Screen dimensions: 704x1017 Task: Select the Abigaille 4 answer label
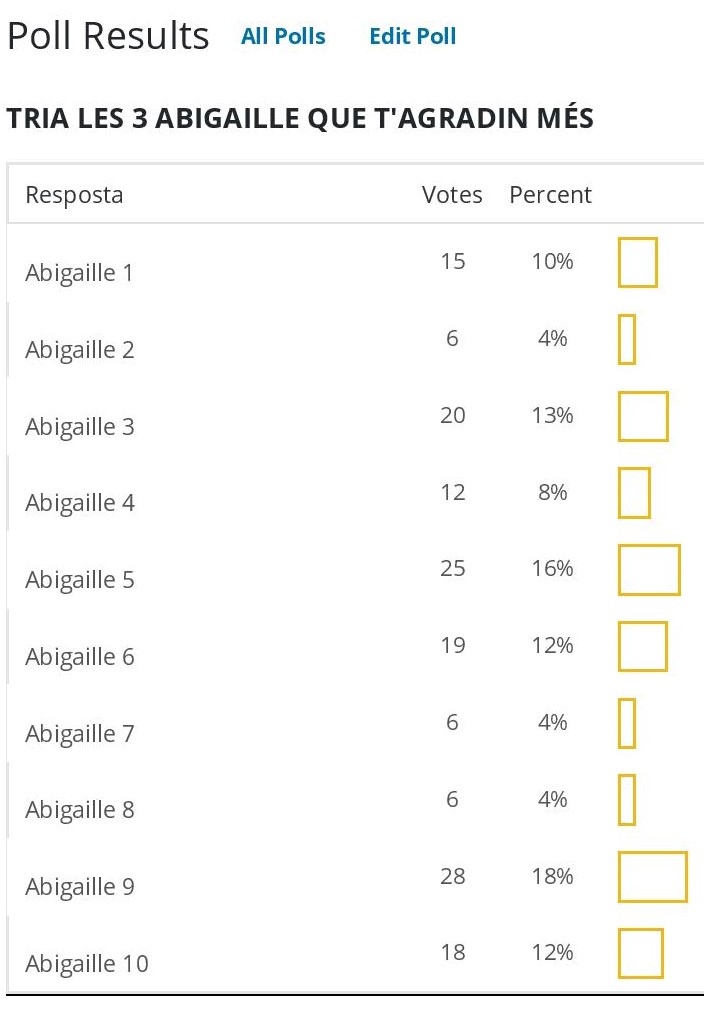click(80, 503)
